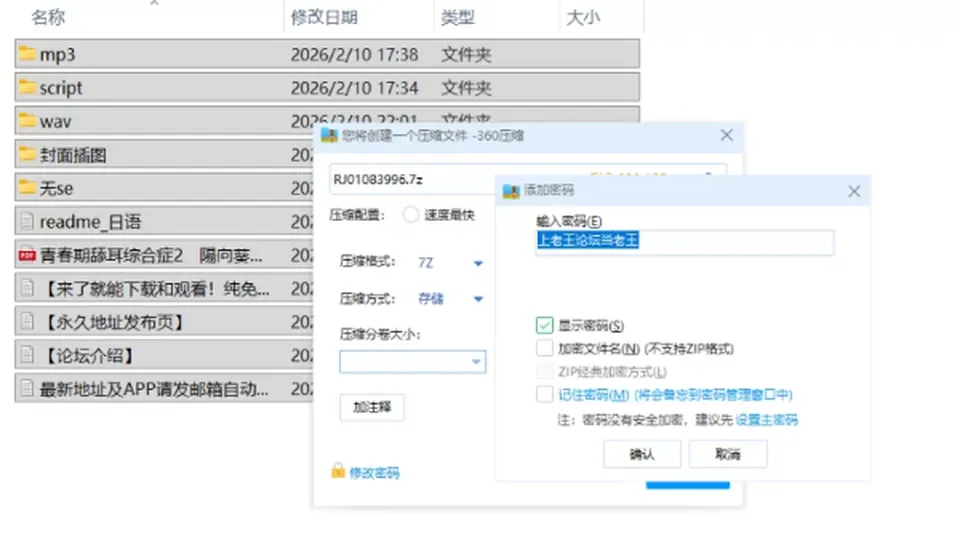Click the wav folder icon
Screen dimensions: 960x534
[27, 121]
